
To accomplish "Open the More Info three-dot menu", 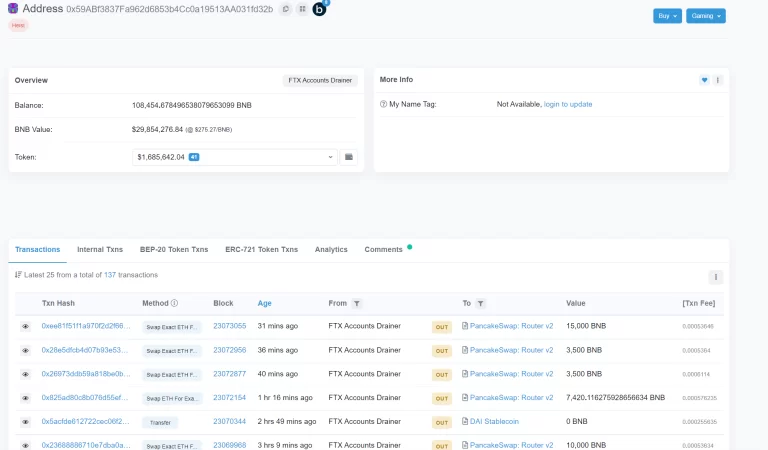I will click(x=717, y=80).
